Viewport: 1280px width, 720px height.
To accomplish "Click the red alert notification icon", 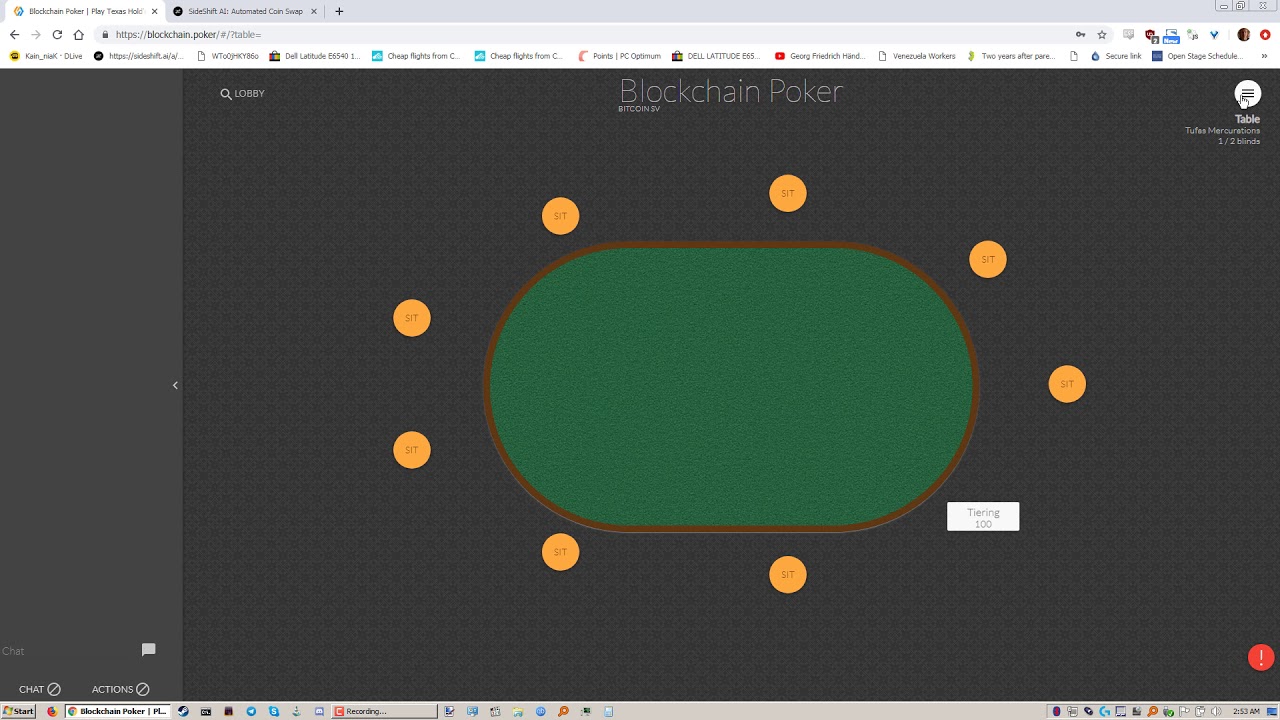I will [x=1261, y=657].
